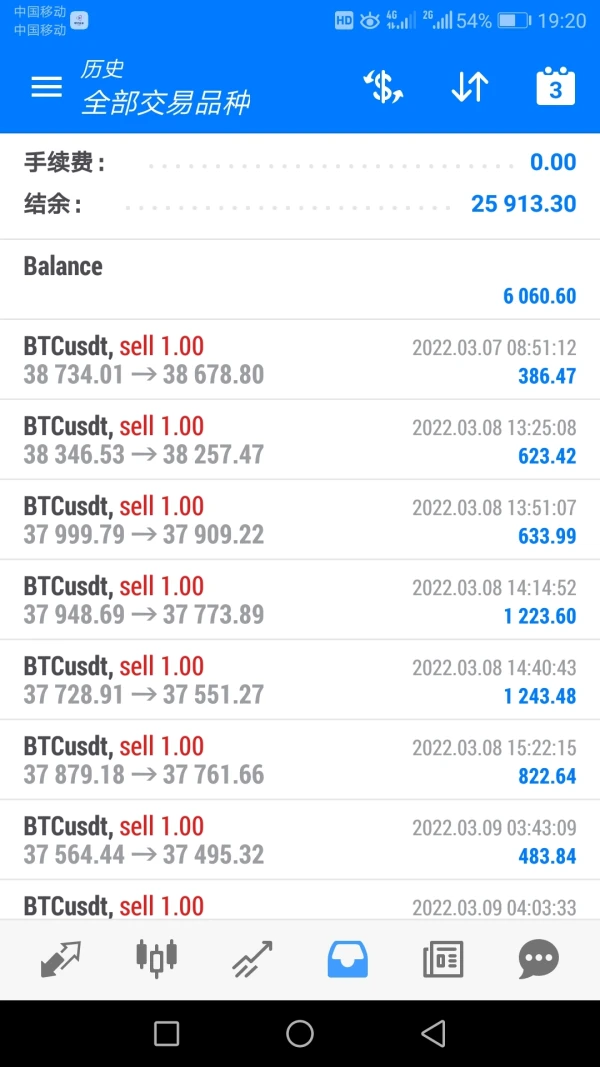Open the hamburger side menu
The width and height of the screenshot is (600, 1067).
click(x=46, y=87)
